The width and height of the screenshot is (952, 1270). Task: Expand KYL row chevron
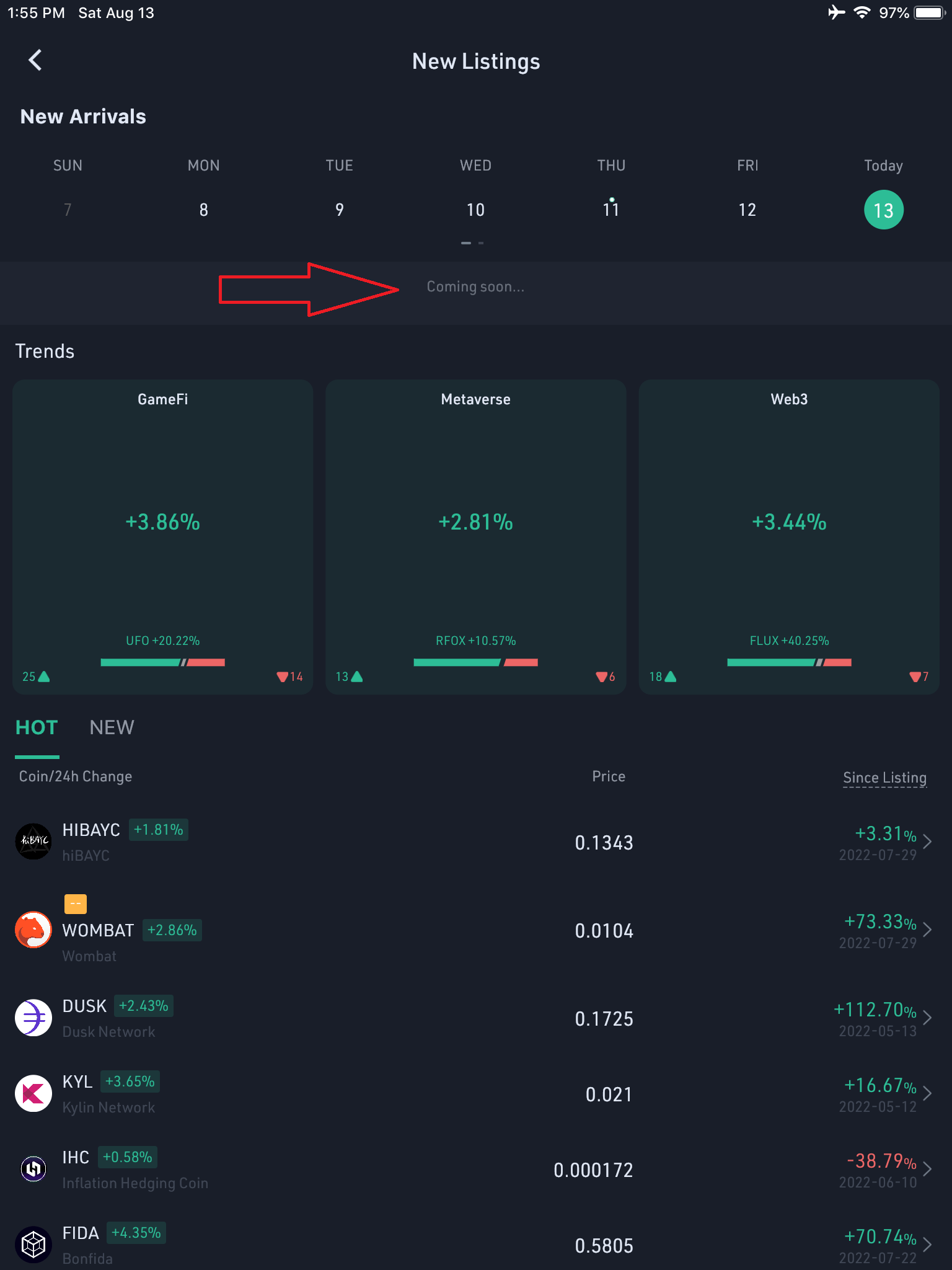(927, 1093)
